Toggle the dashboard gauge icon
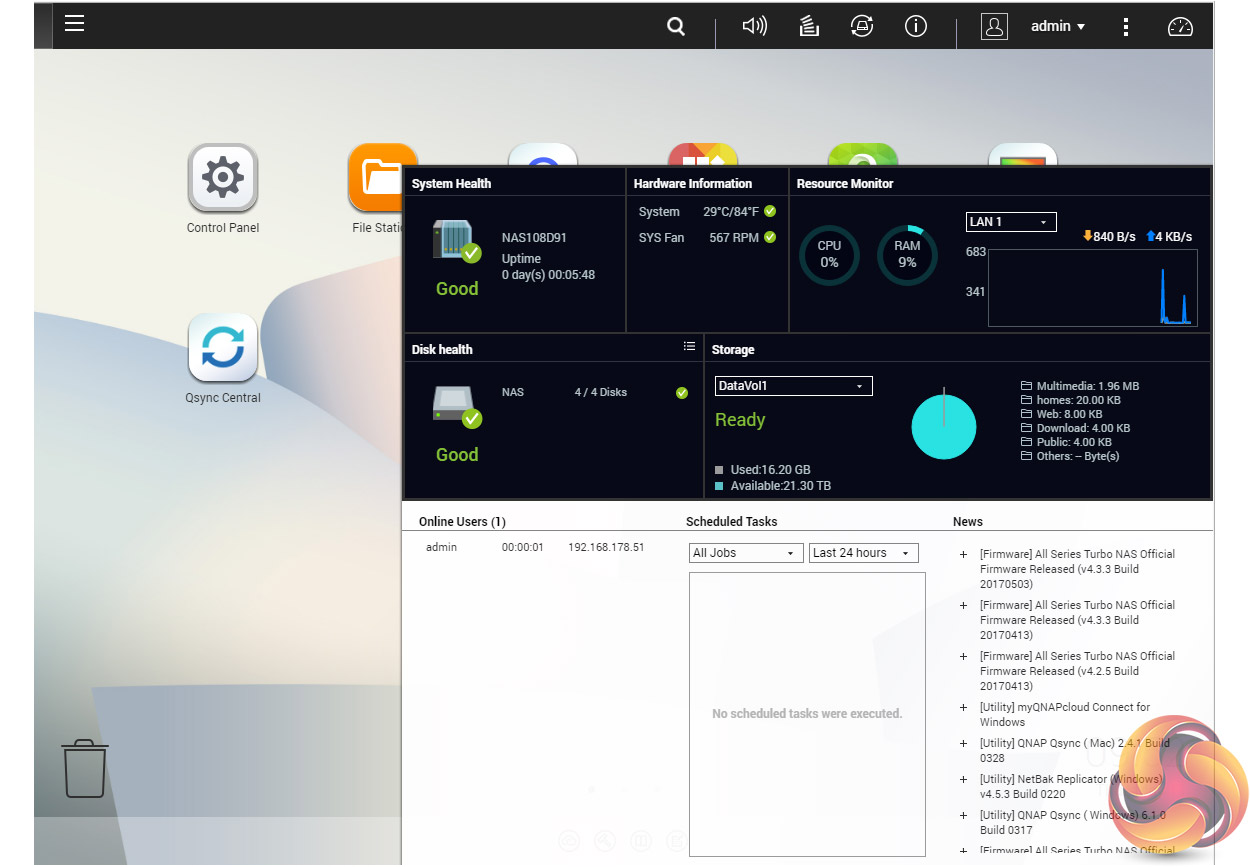The image size is (1250, 867). [x=1180, y=27]
